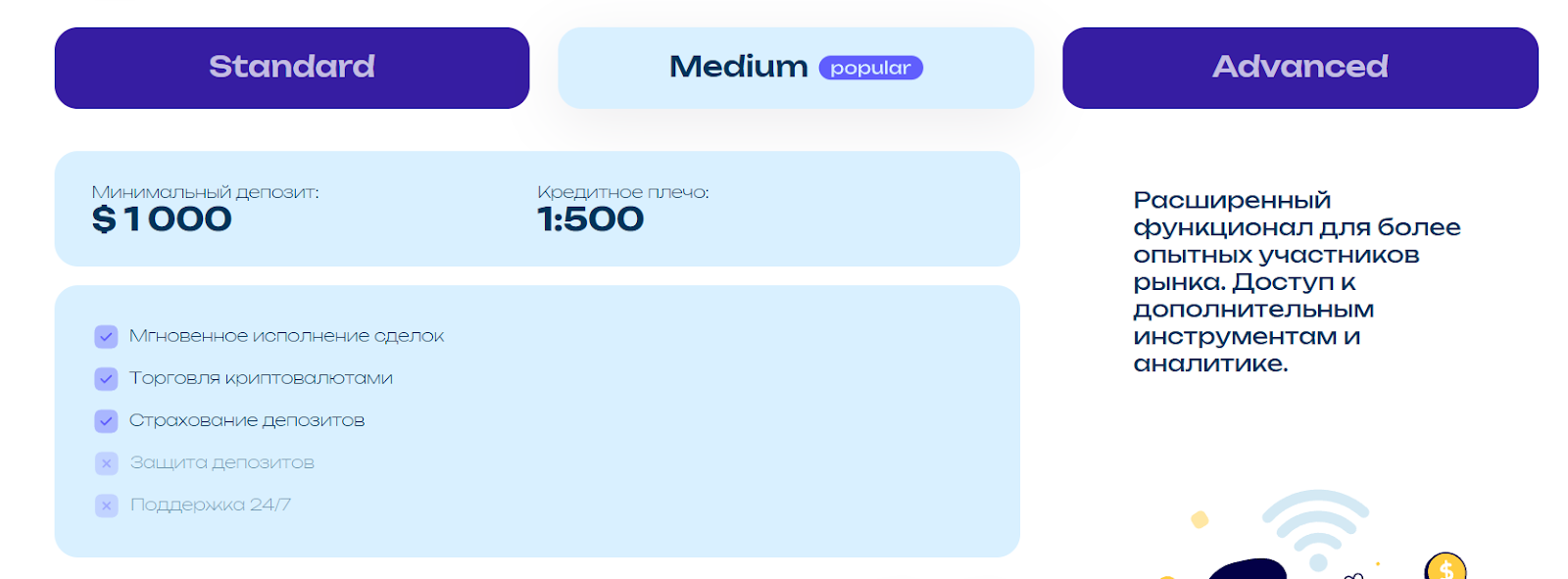Click the cross icon beside Защита депозитов
This screenshot has width=1568, height=579.
click(x=107, y=463)
